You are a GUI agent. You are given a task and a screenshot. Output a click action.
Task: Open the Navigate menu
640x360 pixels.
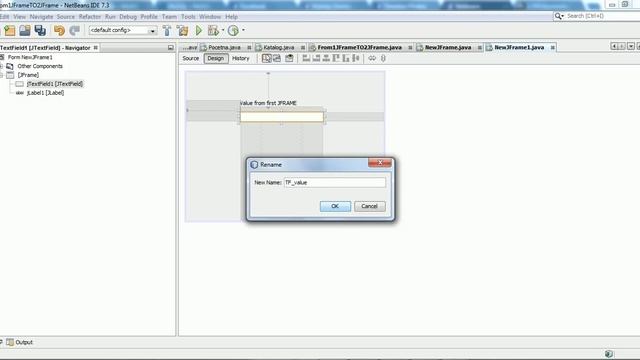tap(41, 17)
